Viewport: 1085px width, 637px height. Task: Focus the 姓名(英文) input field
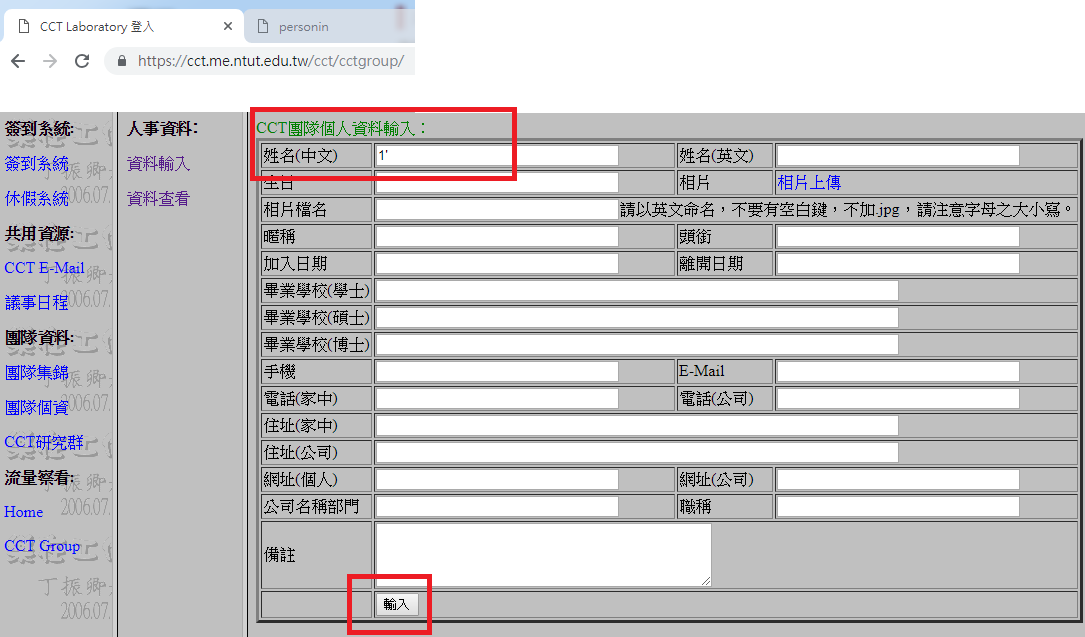(x=897, y=156)
